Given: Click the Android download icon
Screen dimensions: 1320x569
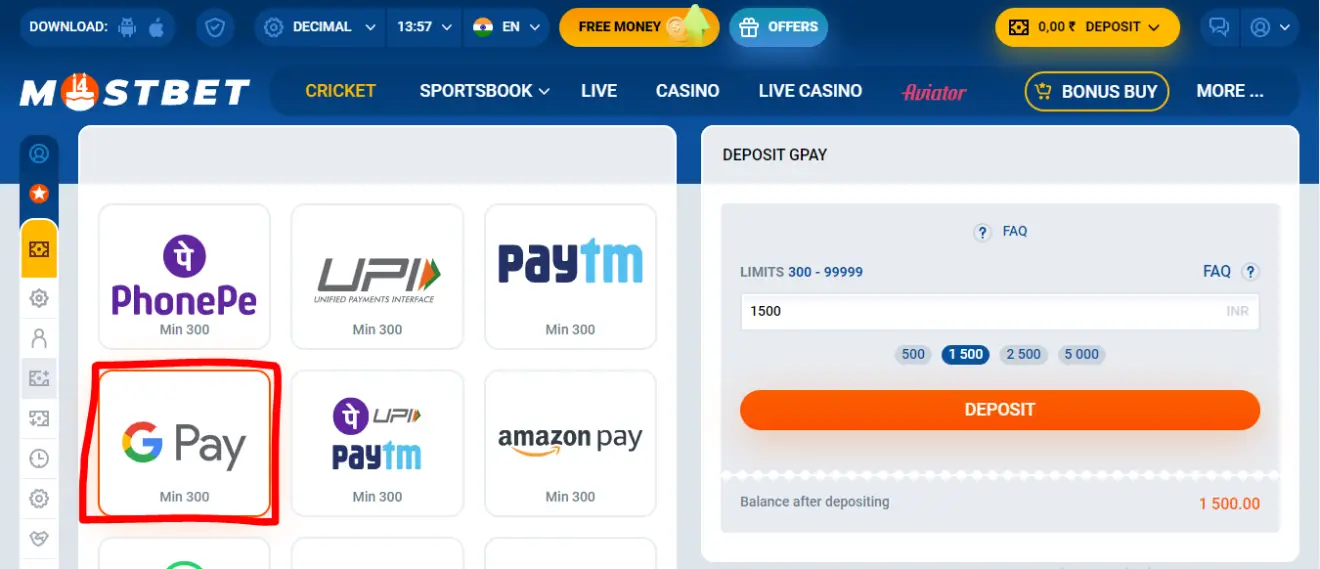Looking at the screenshot, I should [x=127, y=28].
